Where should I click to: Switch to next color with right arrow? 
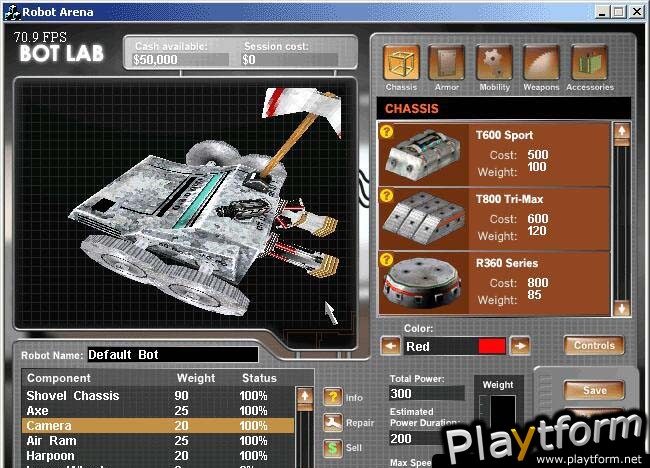pyautogui.click(x=520, y=346)
